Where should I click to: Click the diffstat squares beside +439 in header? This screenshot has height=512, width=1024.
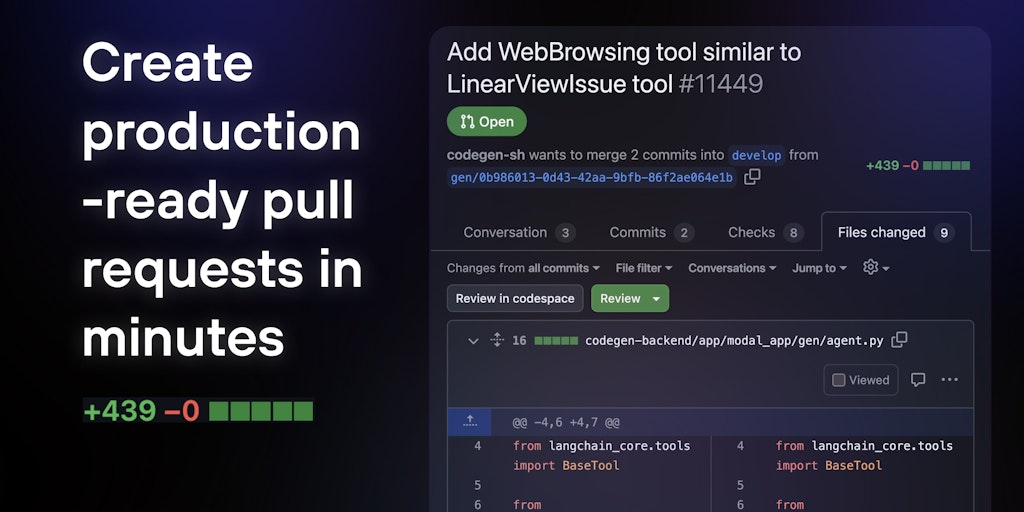click(946, 166)
